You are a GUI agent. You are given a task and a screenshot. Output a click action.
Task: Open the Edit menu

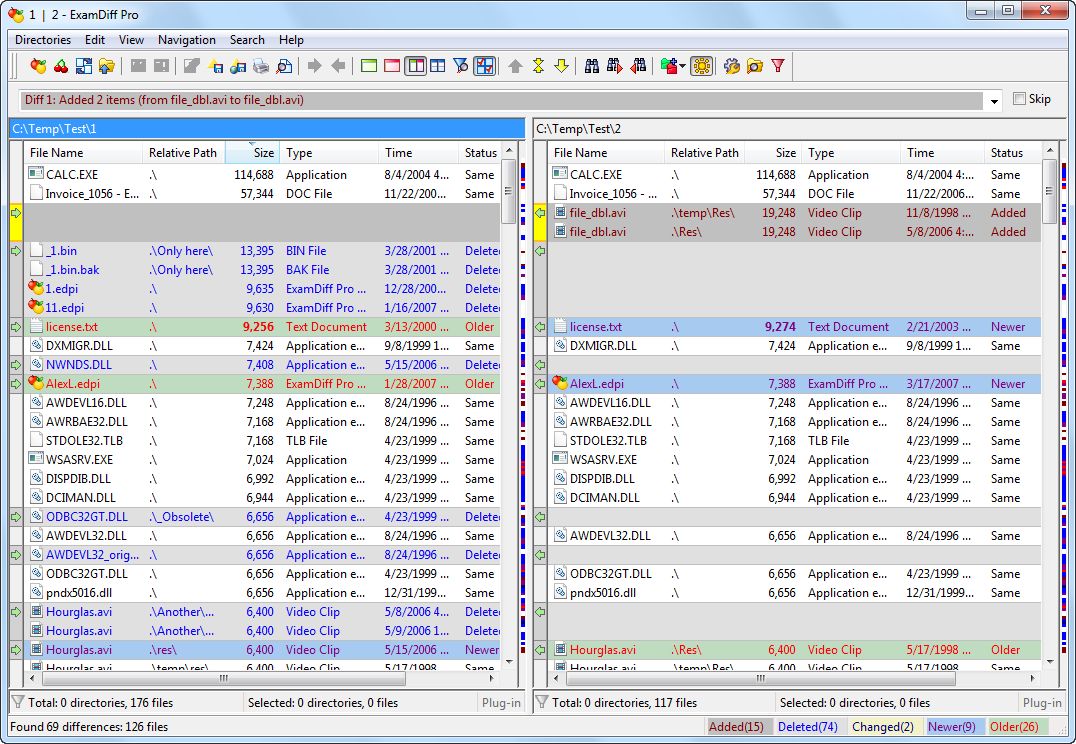pyautogui.click(x=95, y=40)
